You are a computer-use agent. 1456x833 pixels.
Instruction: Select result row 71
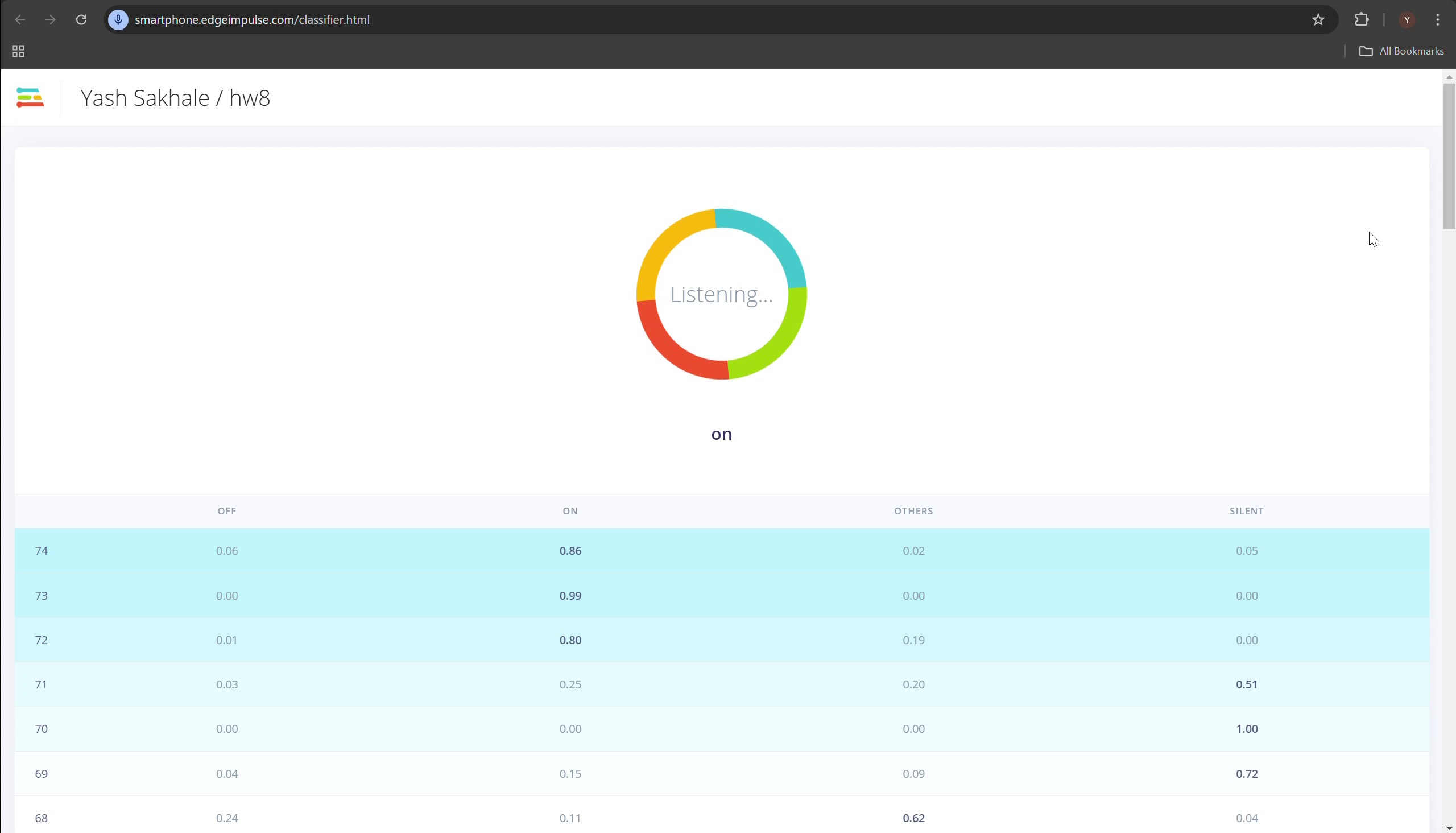tap(41, 684)
